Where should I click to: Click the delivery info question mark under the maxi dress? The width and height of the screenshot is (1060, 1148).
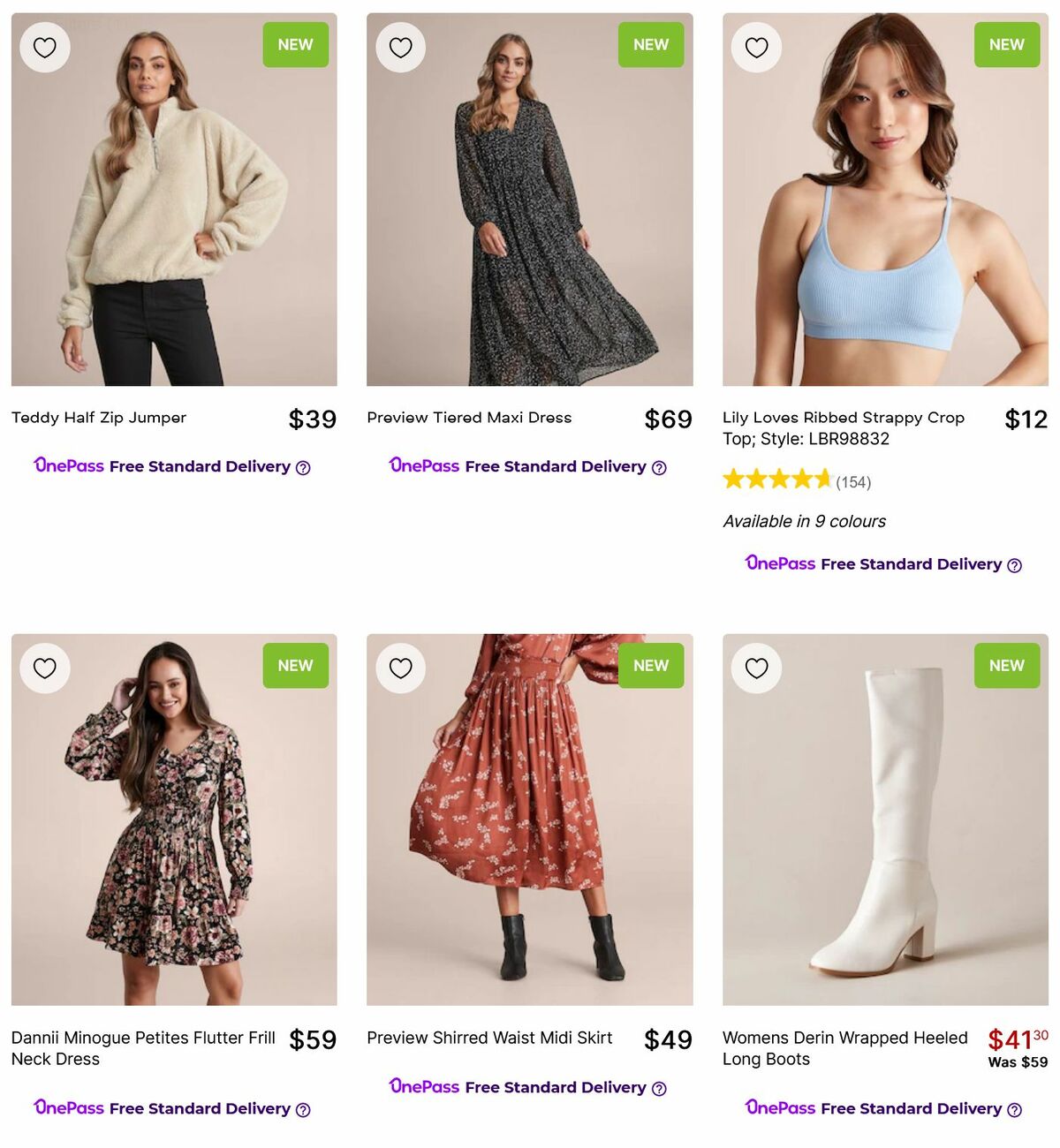pos(660,467)
